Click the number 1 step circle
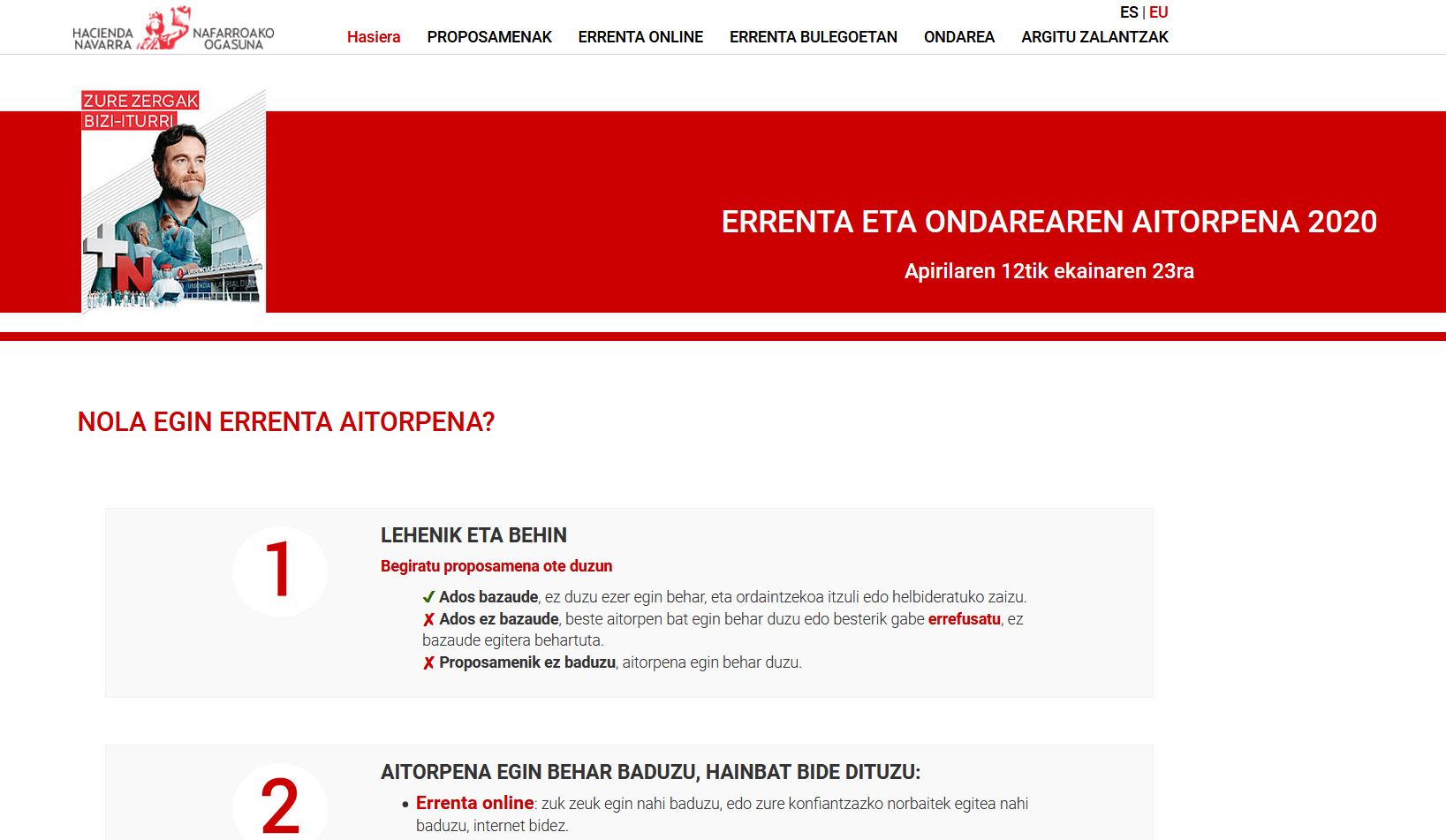 coord(280,571)
